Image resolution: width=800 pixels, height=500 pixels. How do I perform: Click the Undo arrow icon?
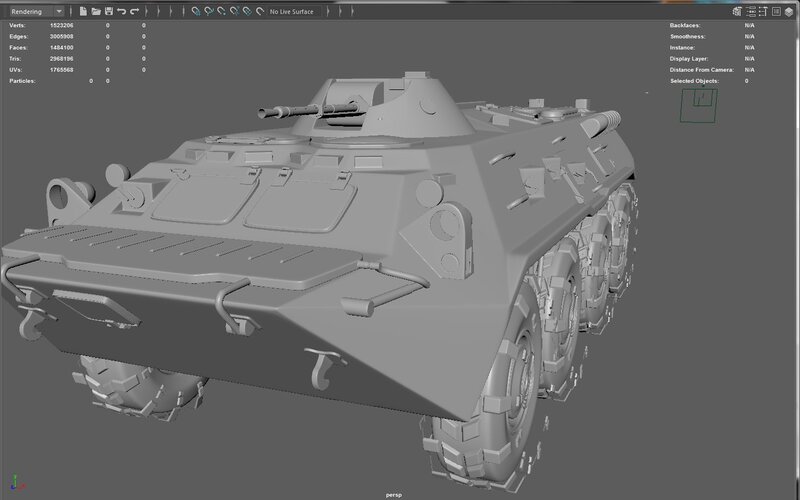[x=121, y=11]
